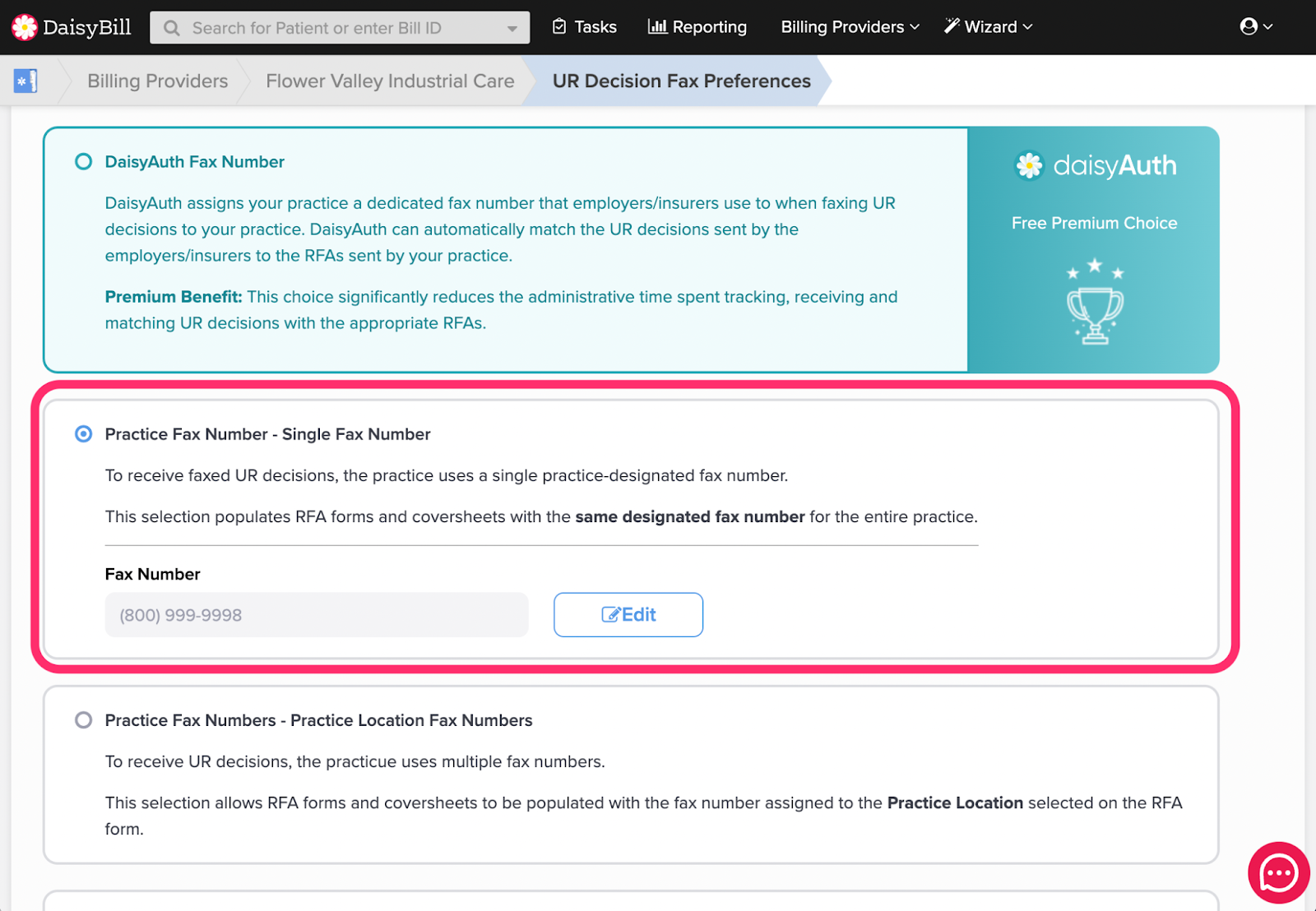Select Practice Location Fax Numbers radio button
The width and height of the screenshot is (1316, 911).
coord(83,720)
